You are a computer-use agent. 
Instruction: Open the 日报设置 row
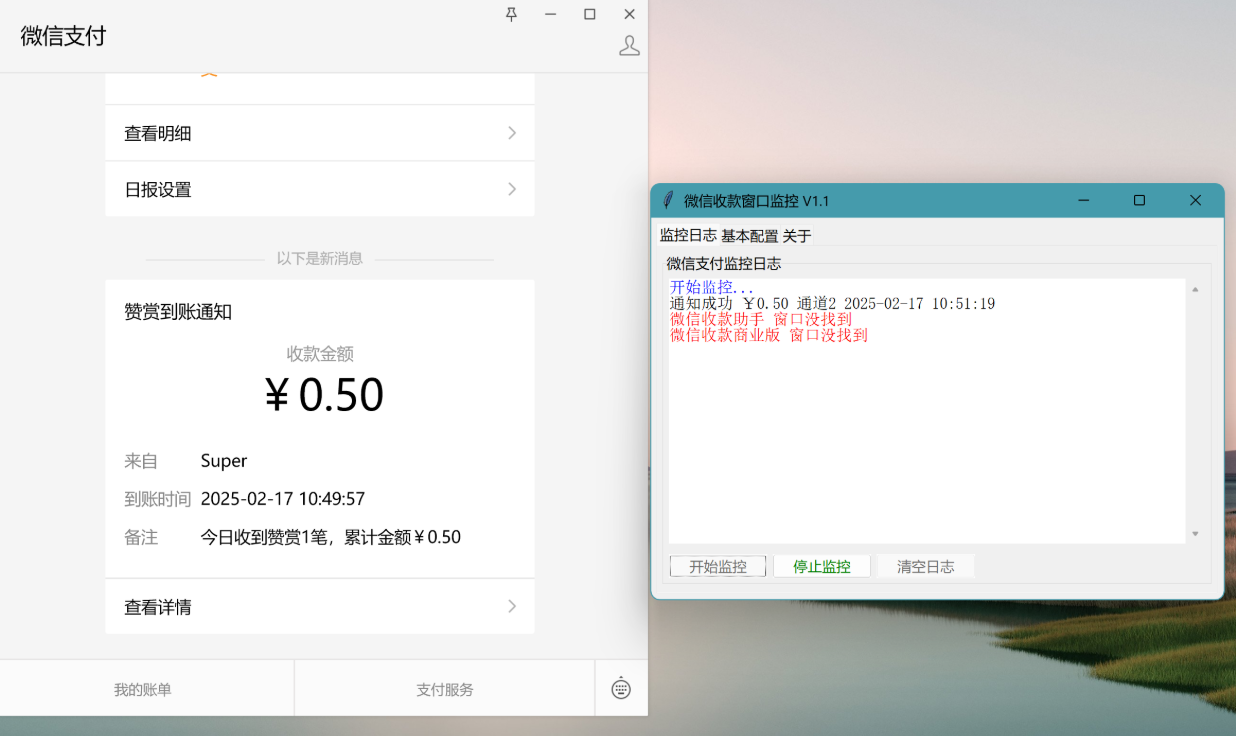point(319,189)
